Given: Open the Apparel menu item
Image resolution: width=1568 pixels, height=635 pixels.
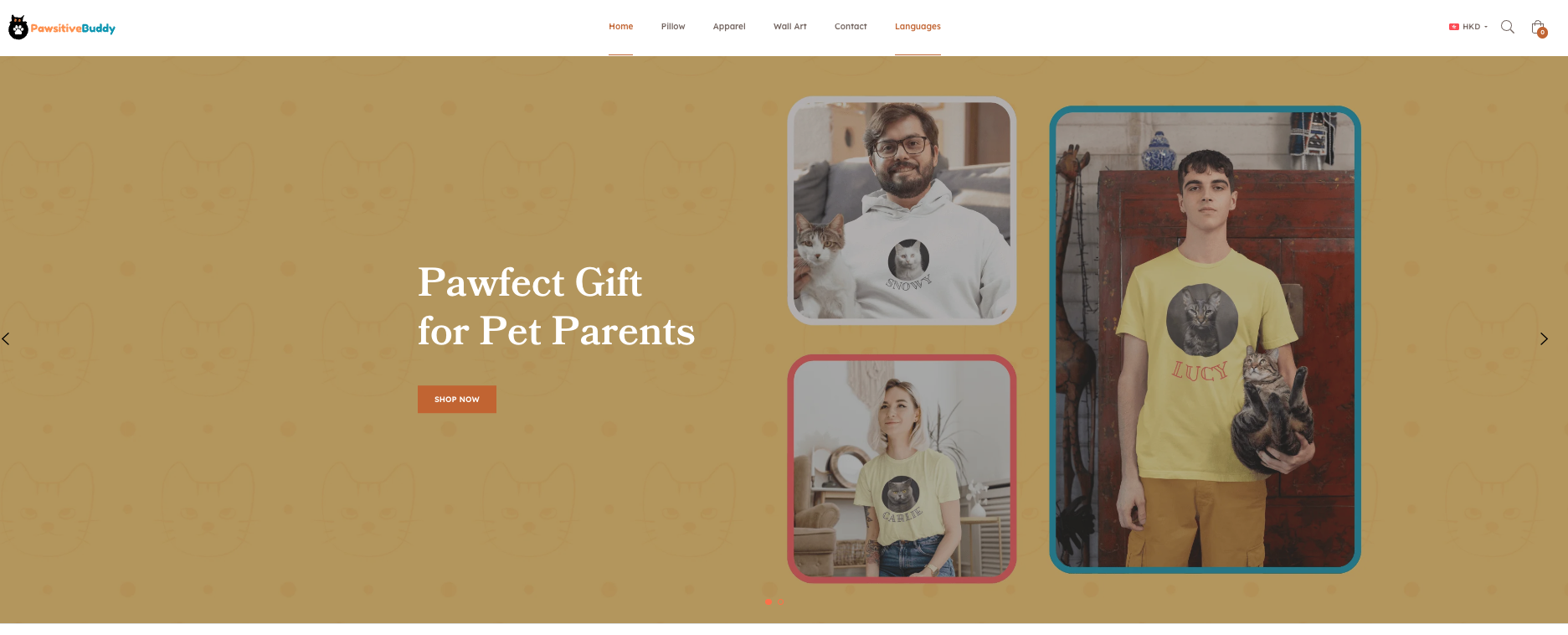Looking at the screenshot, I should (729, 27).
